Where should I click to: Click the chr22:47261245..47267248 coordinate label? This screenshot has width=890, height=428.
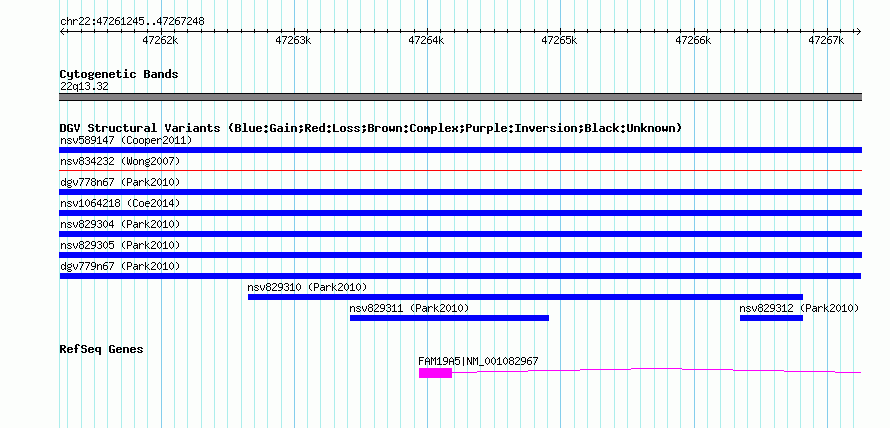pos(132,22)
